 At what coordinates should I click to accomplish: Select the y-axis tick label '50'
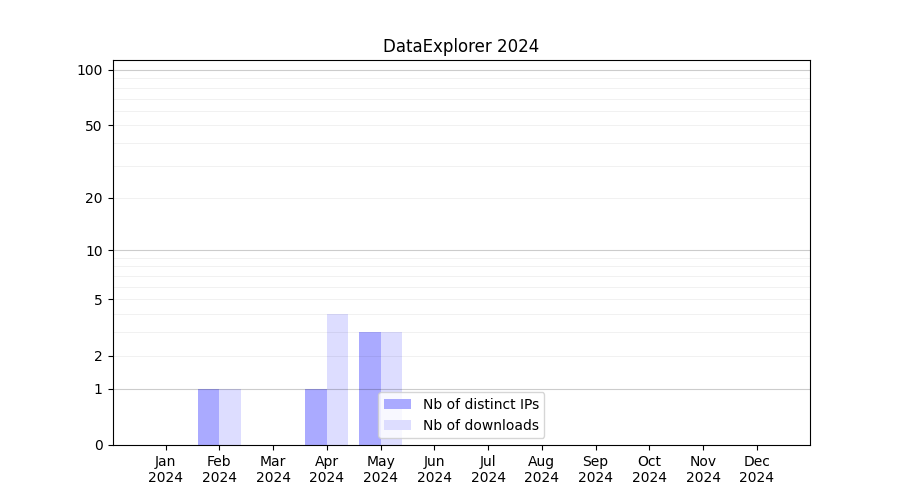pos(94,126)
